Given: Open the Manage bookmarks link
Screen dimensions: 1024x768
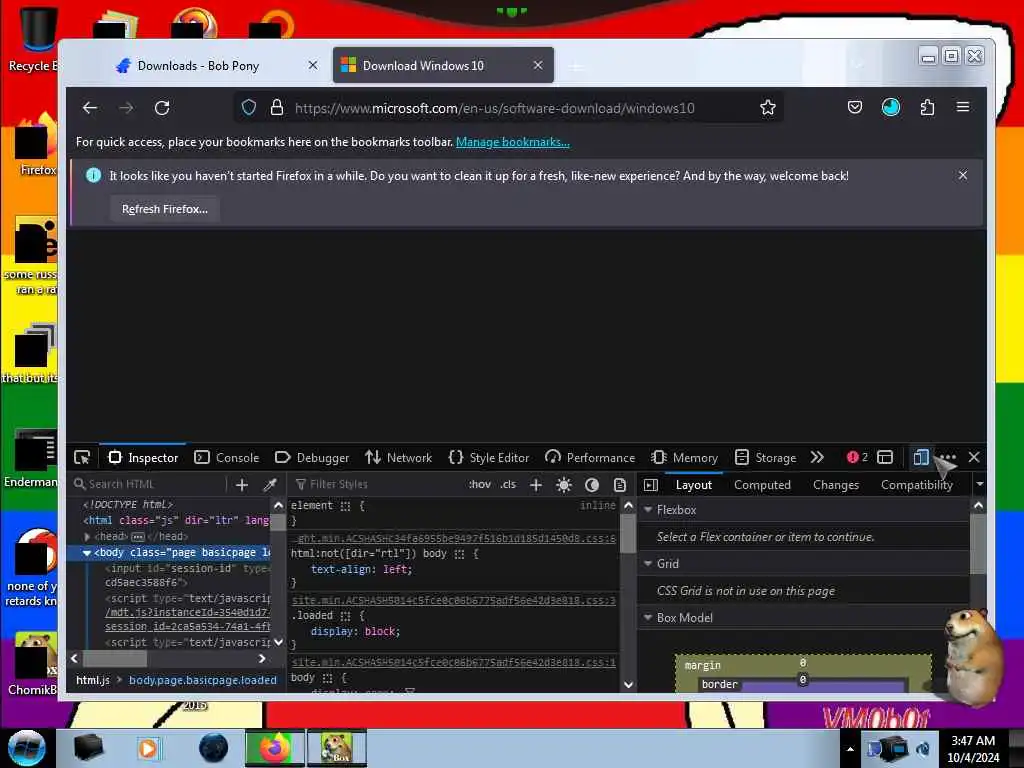Looking at the screenshot, I should point(513,142).
